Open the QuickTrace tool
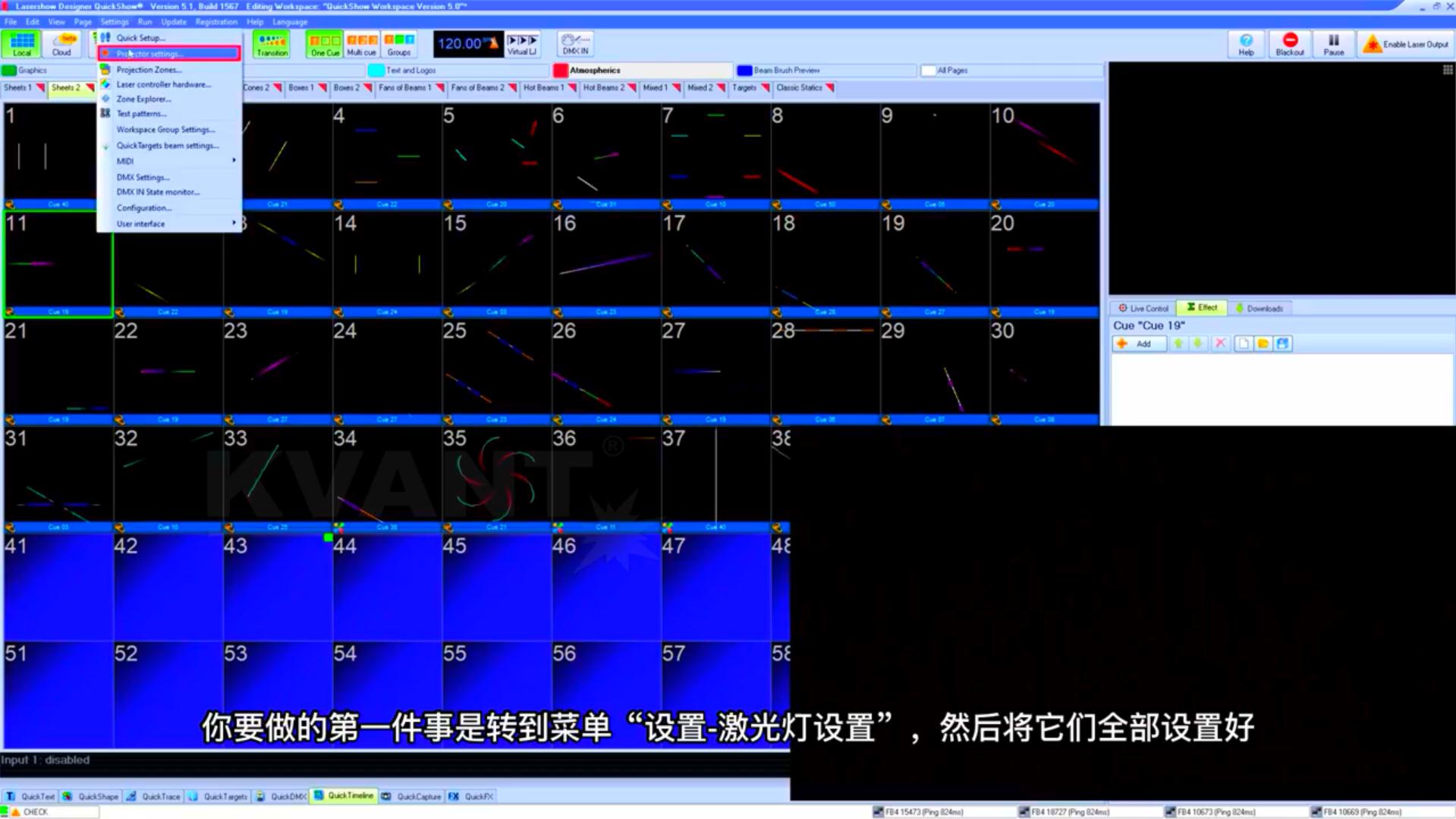This screenshot has height=819, width=1456. tap(154, 796)
